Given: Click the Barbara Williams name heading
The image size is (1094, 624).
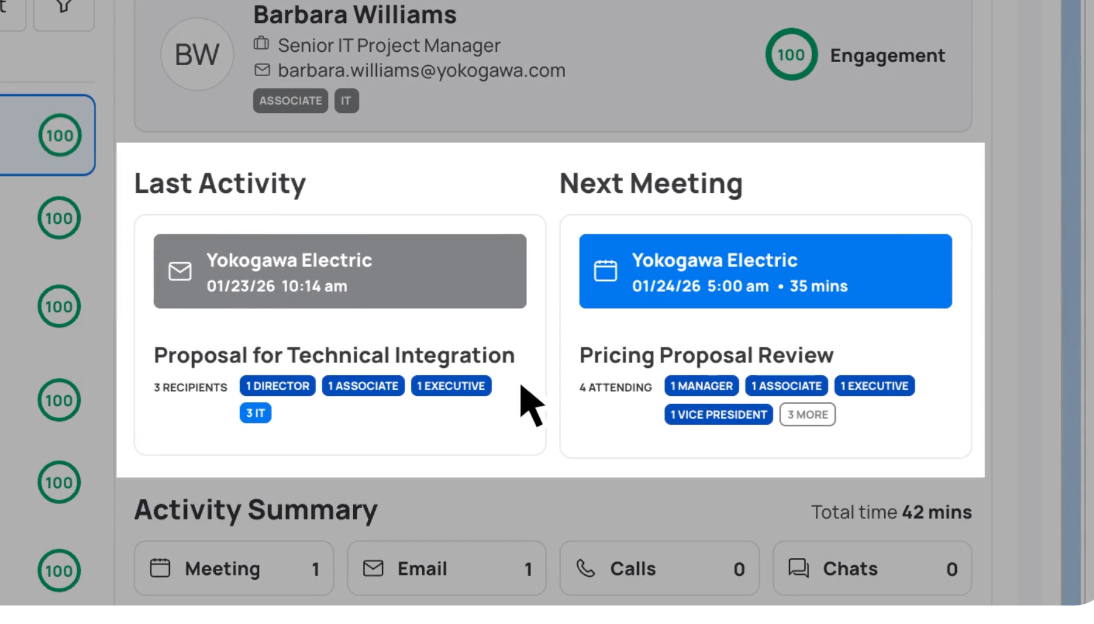Looking at the screenshot, I should (x=354, y=15).
